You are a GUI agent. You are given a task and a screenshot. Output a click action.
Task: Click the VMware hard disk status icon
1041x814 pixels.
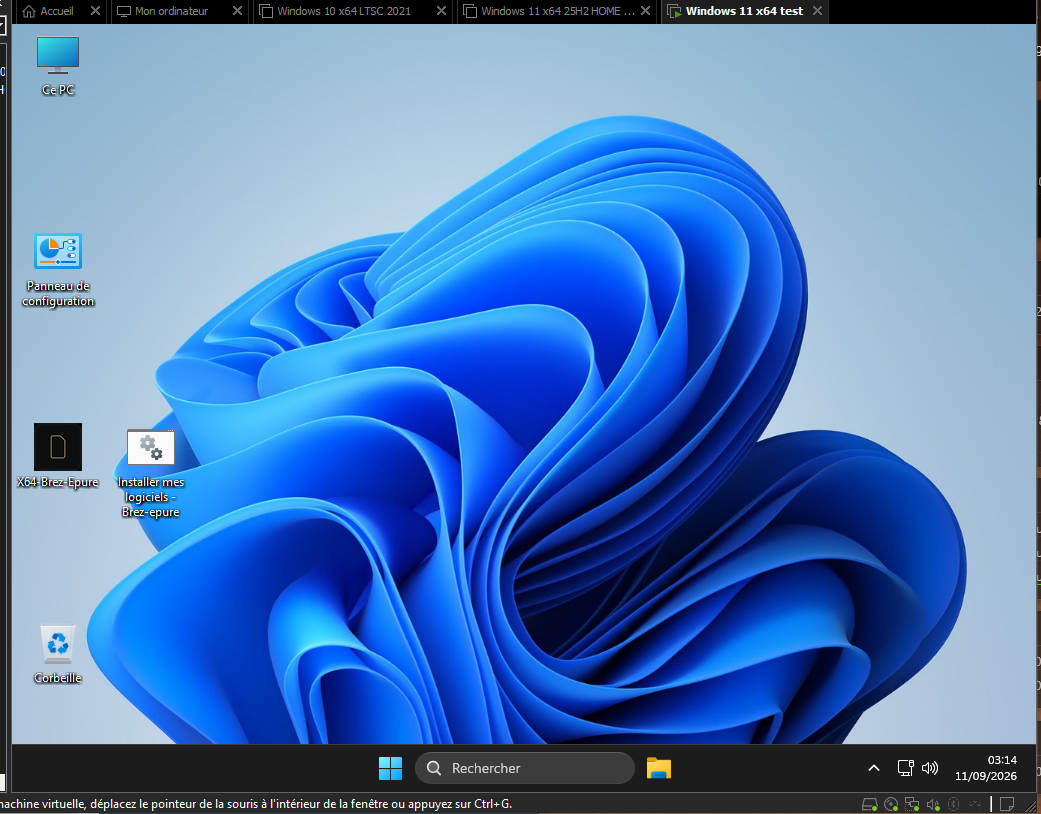pos(870,804)
